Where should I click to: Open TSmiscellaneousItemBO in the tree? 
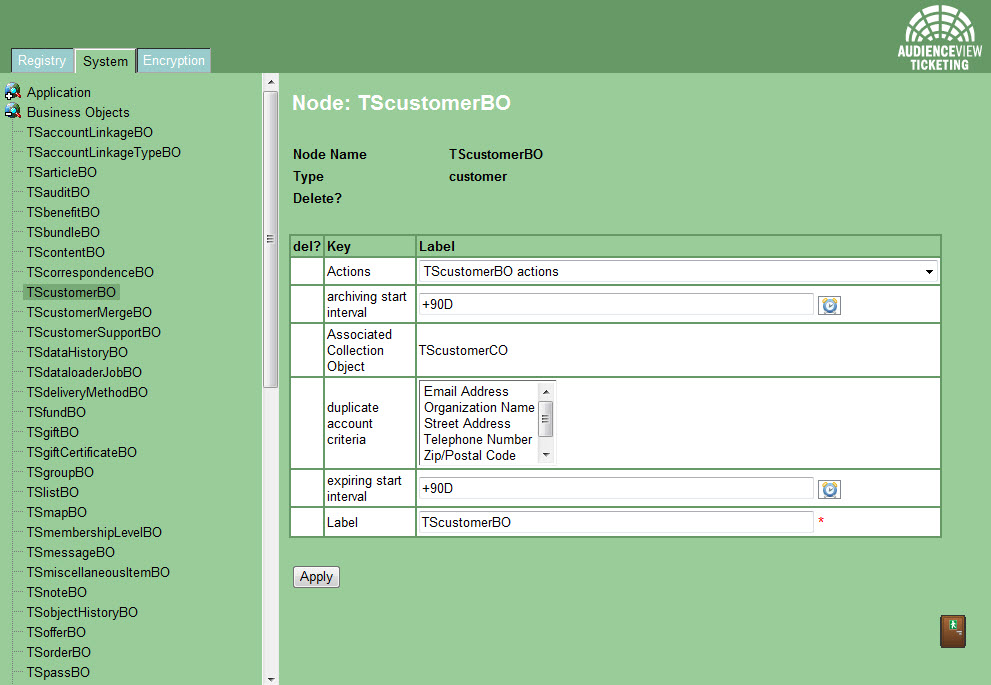click(x=98, y=573)
